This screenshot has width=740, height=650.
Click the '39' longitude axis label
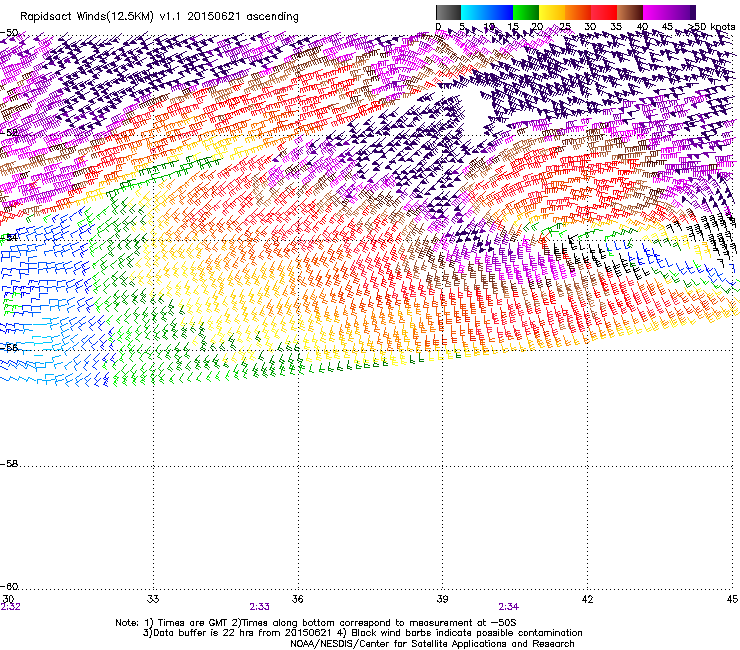coord(442,599)
